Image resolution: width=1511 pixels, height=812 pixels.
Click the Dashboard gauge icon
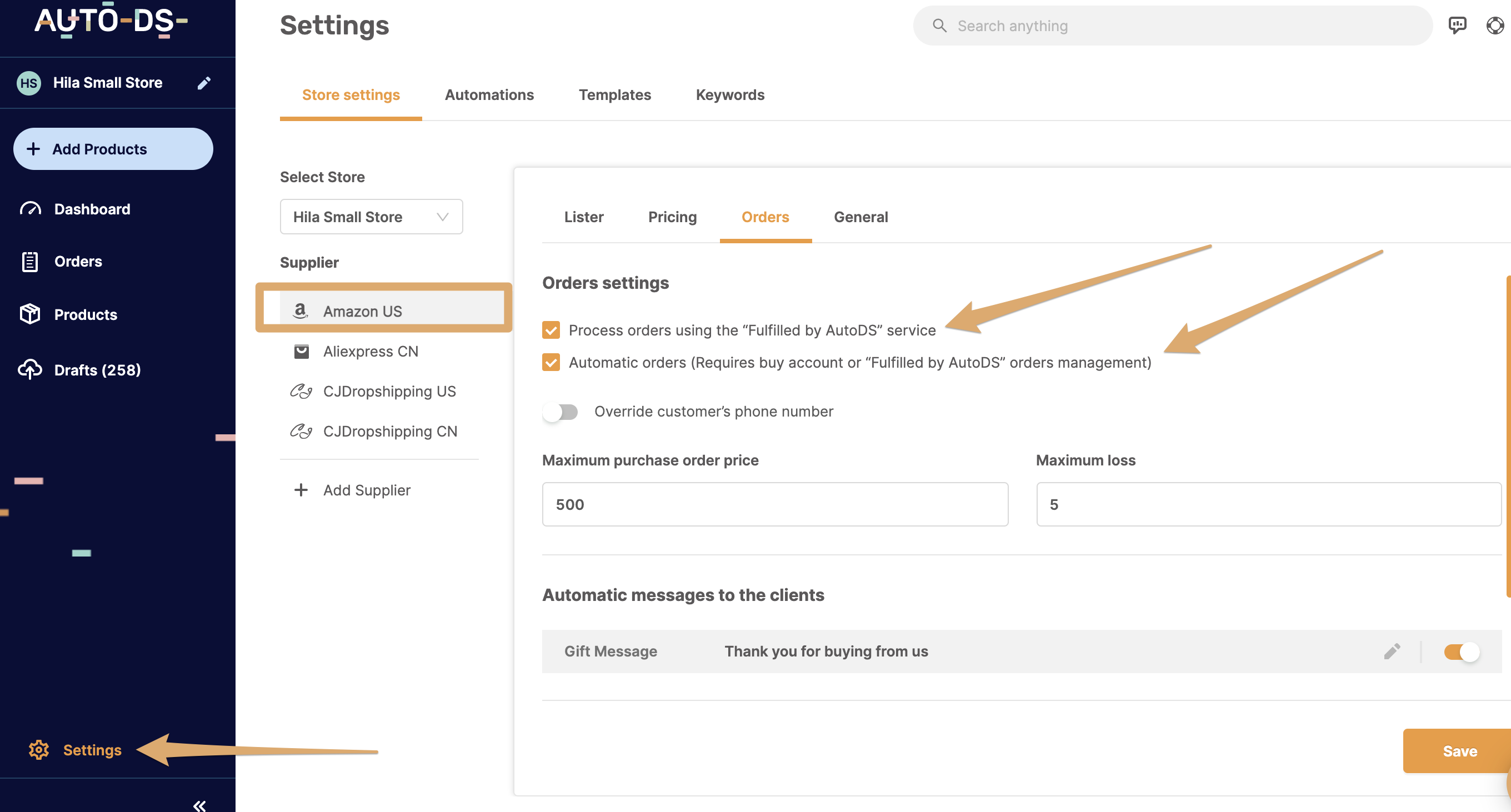[30, 209]
